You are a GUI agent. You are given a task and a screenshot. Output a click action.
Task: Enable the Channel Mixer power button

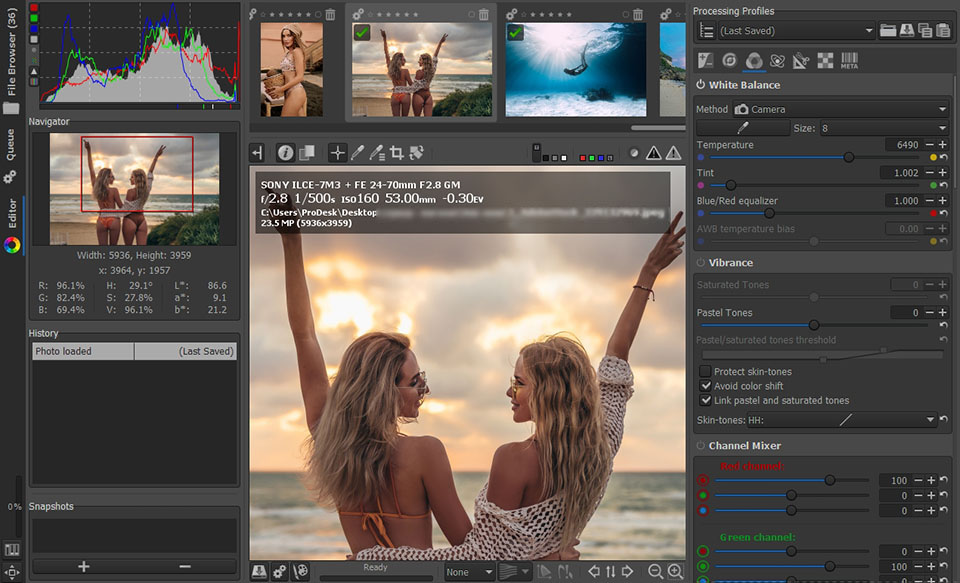click(700, 445)
